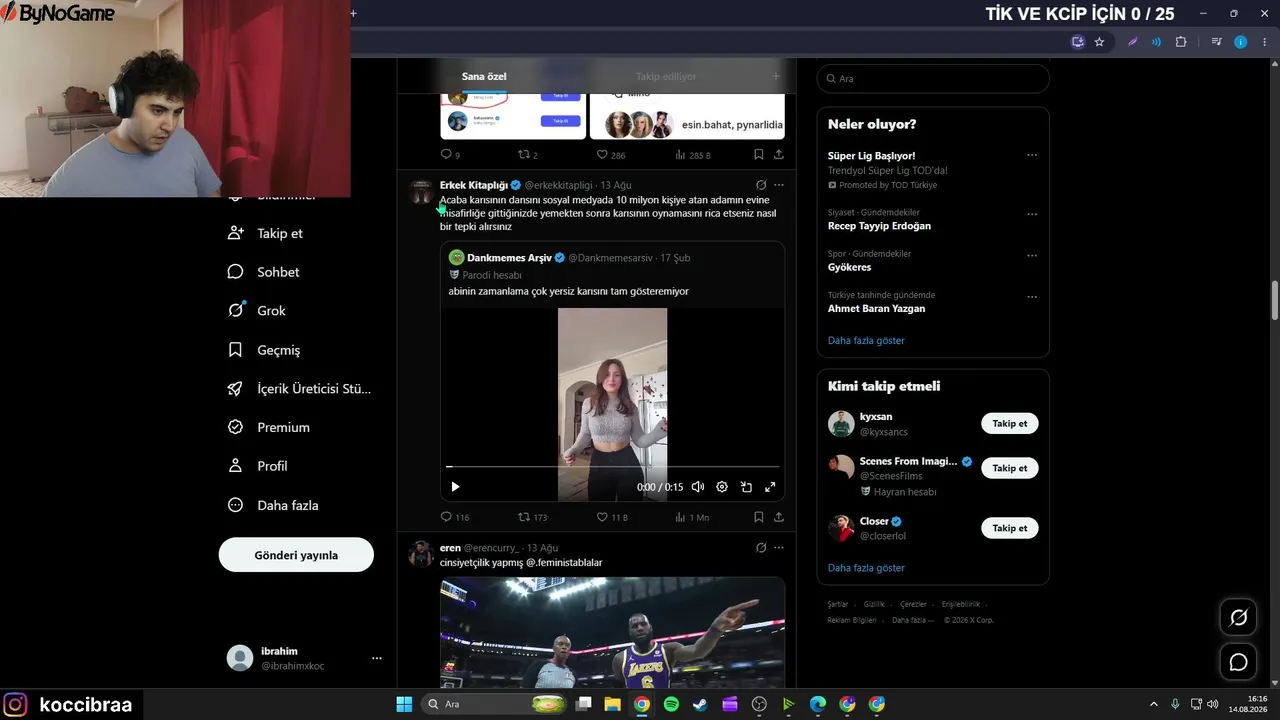1280x720 pixels.
Task: Reply to the post with 9 replies
Action: [450, 155]
